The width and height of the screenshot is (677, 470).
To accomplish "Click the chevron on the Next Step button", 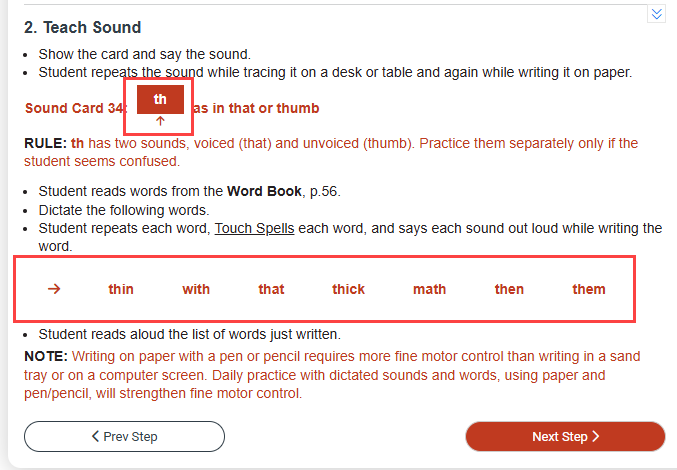I will pos(596,436).
